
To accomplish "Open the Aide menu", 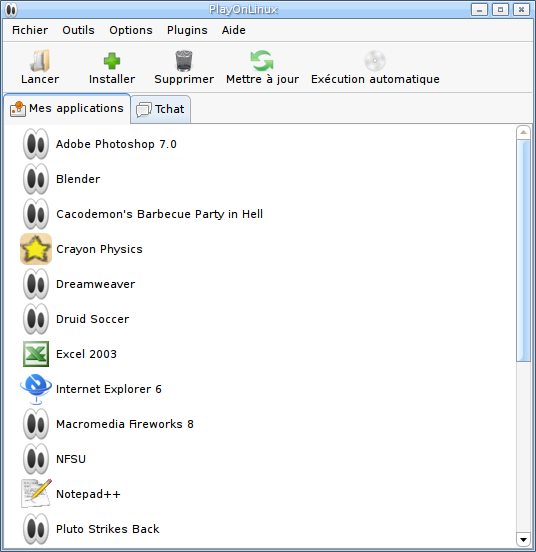I will (234, 30).
